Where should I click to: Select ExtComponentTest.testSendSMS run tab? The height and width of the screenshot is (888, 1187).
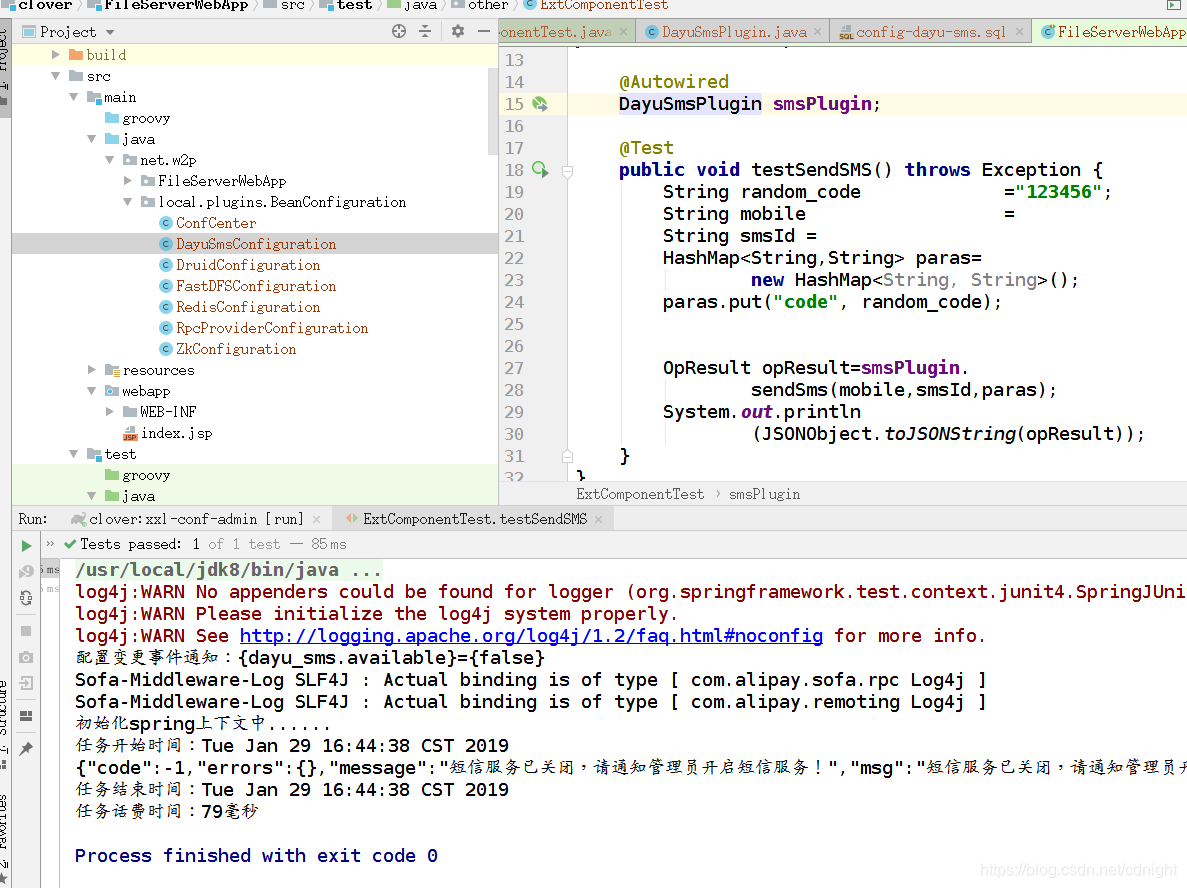[x=475, y=519]
